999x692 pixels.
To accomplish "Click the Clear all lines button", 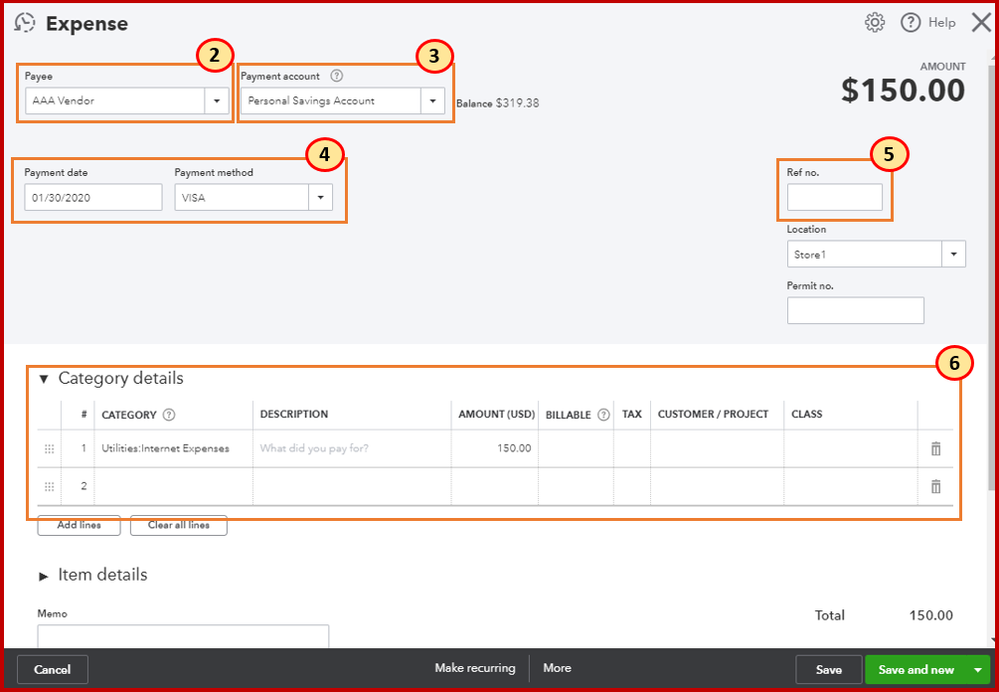I will click(x=179, y=525).
